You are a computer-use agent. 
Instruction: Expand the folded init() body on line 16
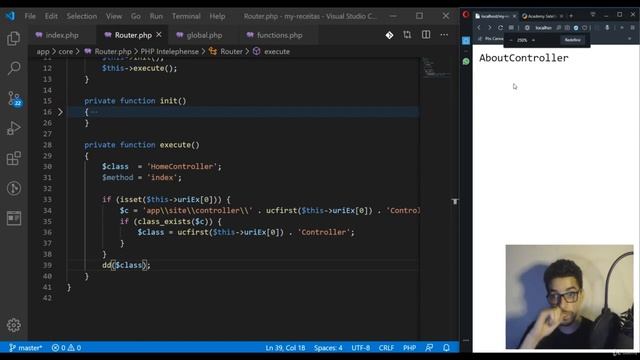pyautogui.click(x=60, y=112)
